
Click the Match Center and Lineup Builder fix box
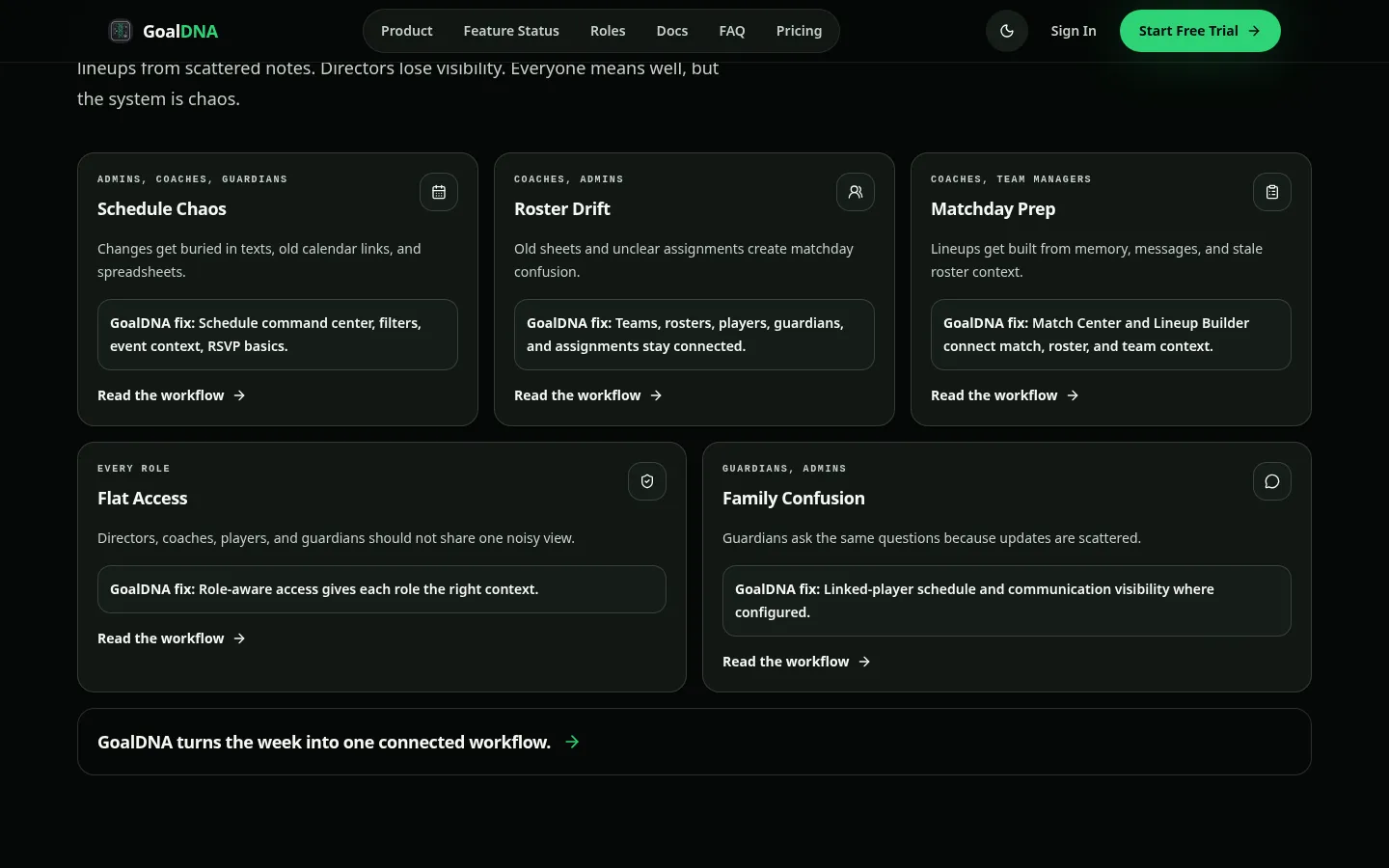1111,335
